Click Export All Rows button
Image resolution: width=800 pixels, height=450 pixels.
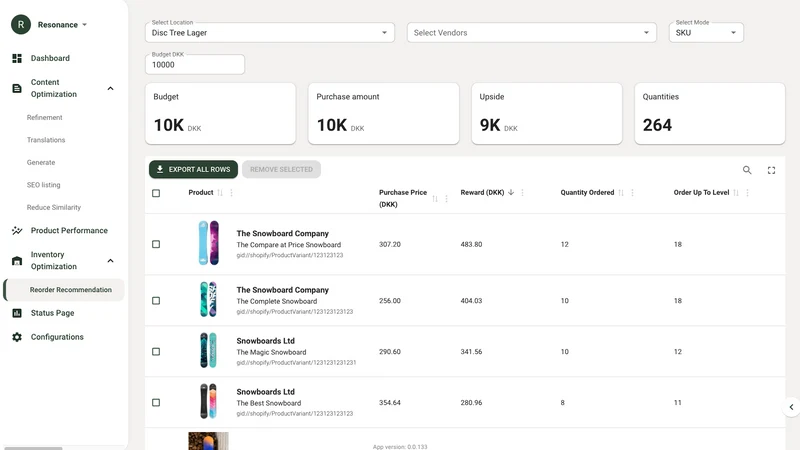193,169
